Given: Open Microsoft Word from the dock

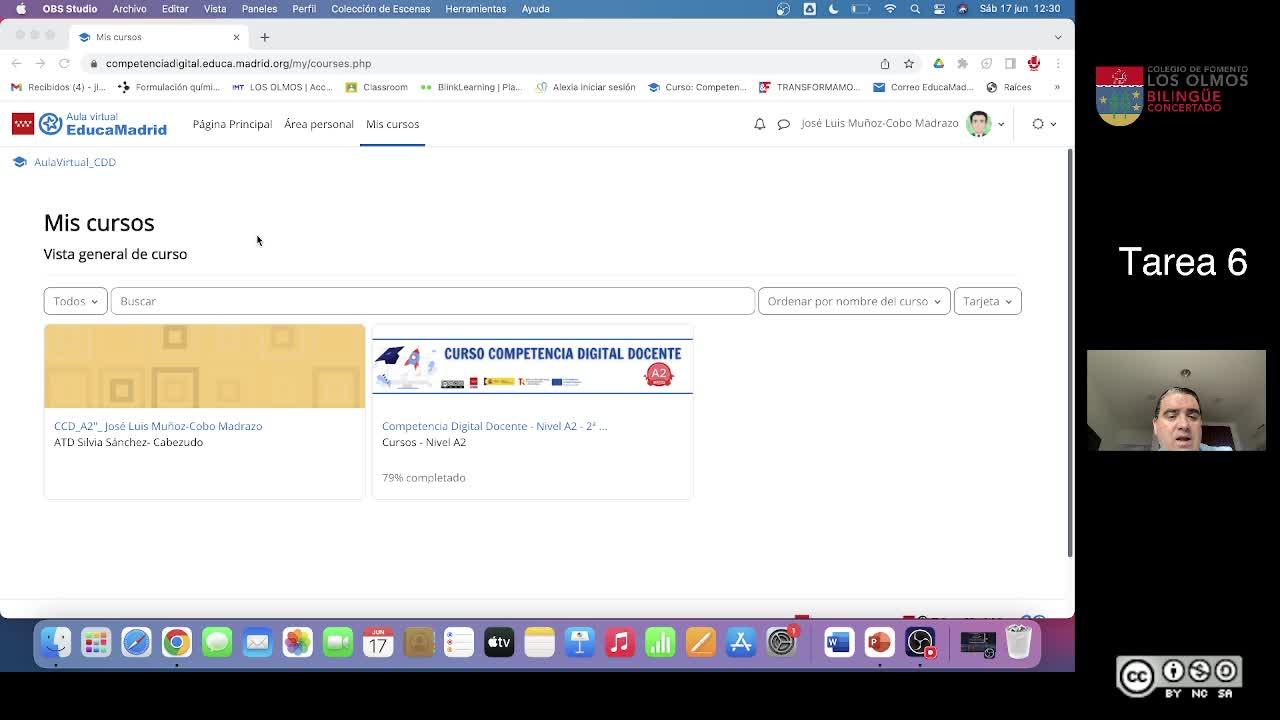Looking at the screenshot, I should click(838, 642).
